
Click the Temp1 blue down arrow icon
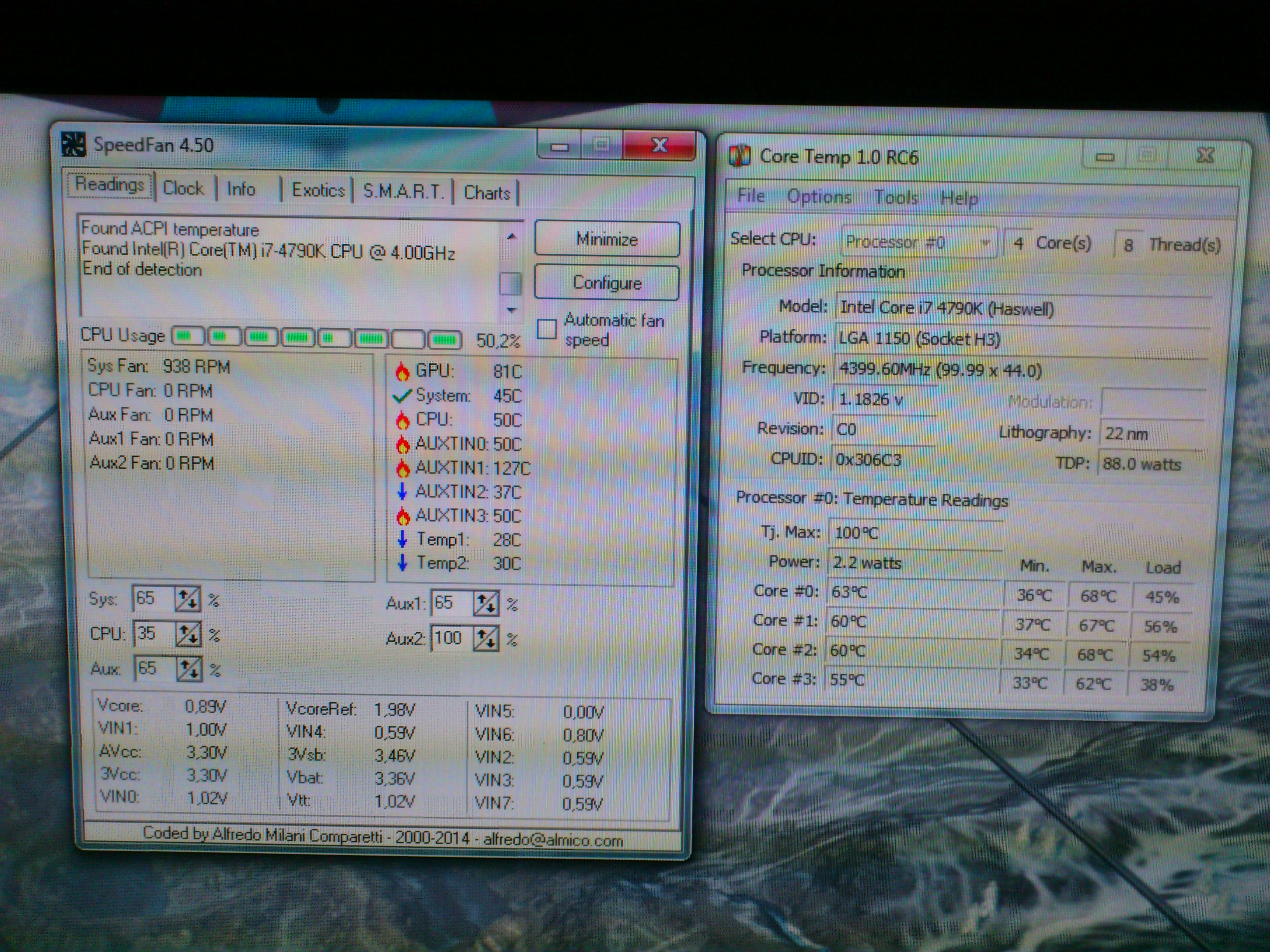pos(402,539)
